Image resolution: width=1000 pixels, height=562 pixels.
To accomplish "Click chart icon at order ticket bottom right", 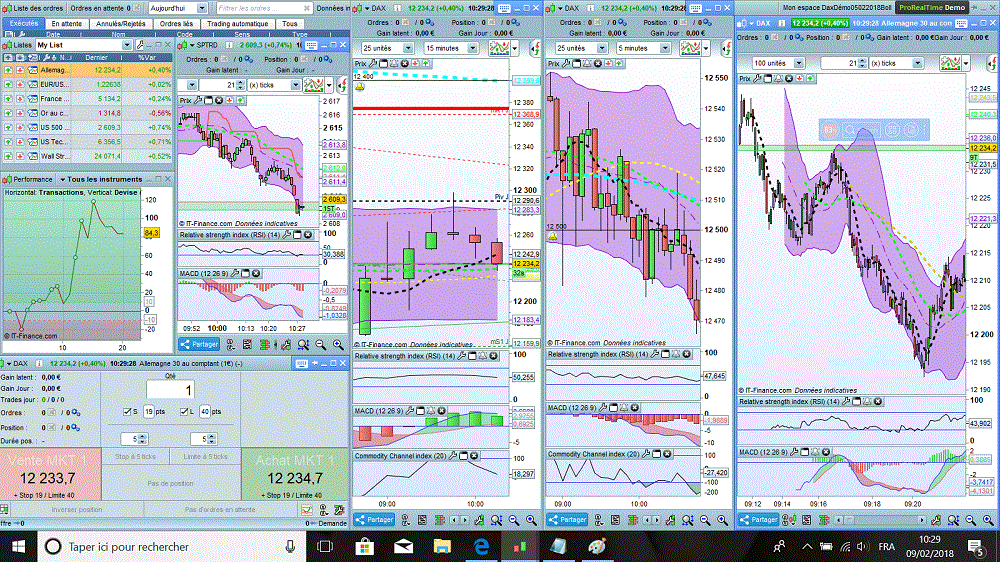I will tap(307, 510).
